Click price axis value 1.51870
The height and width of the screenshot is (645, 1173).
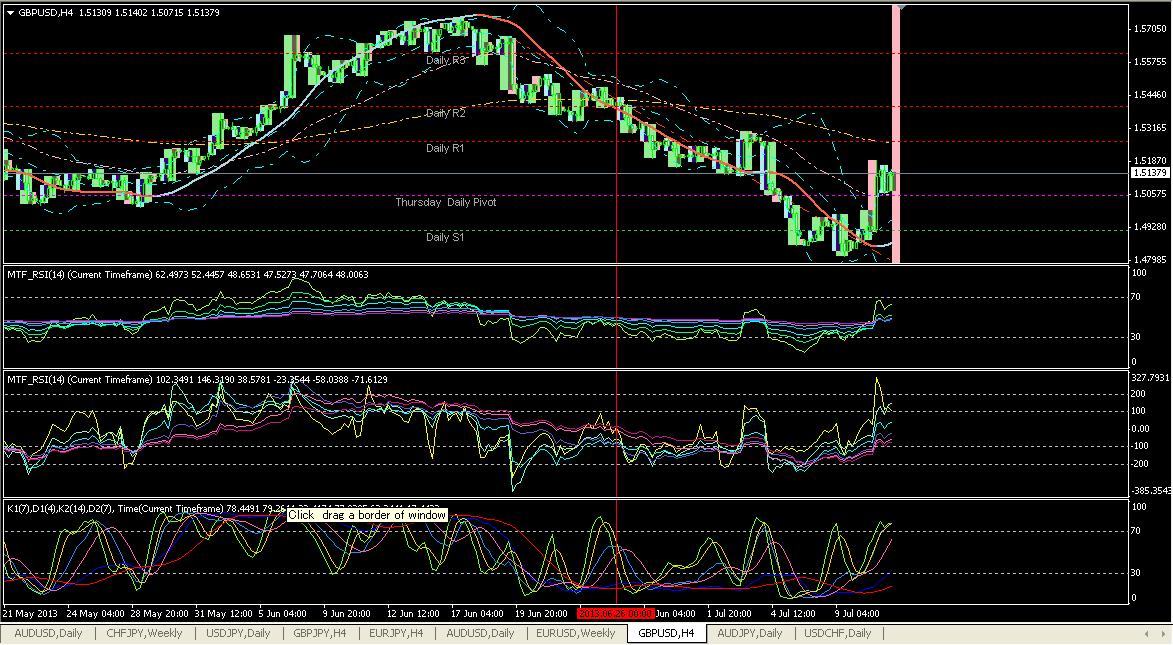click(1150, 161)
